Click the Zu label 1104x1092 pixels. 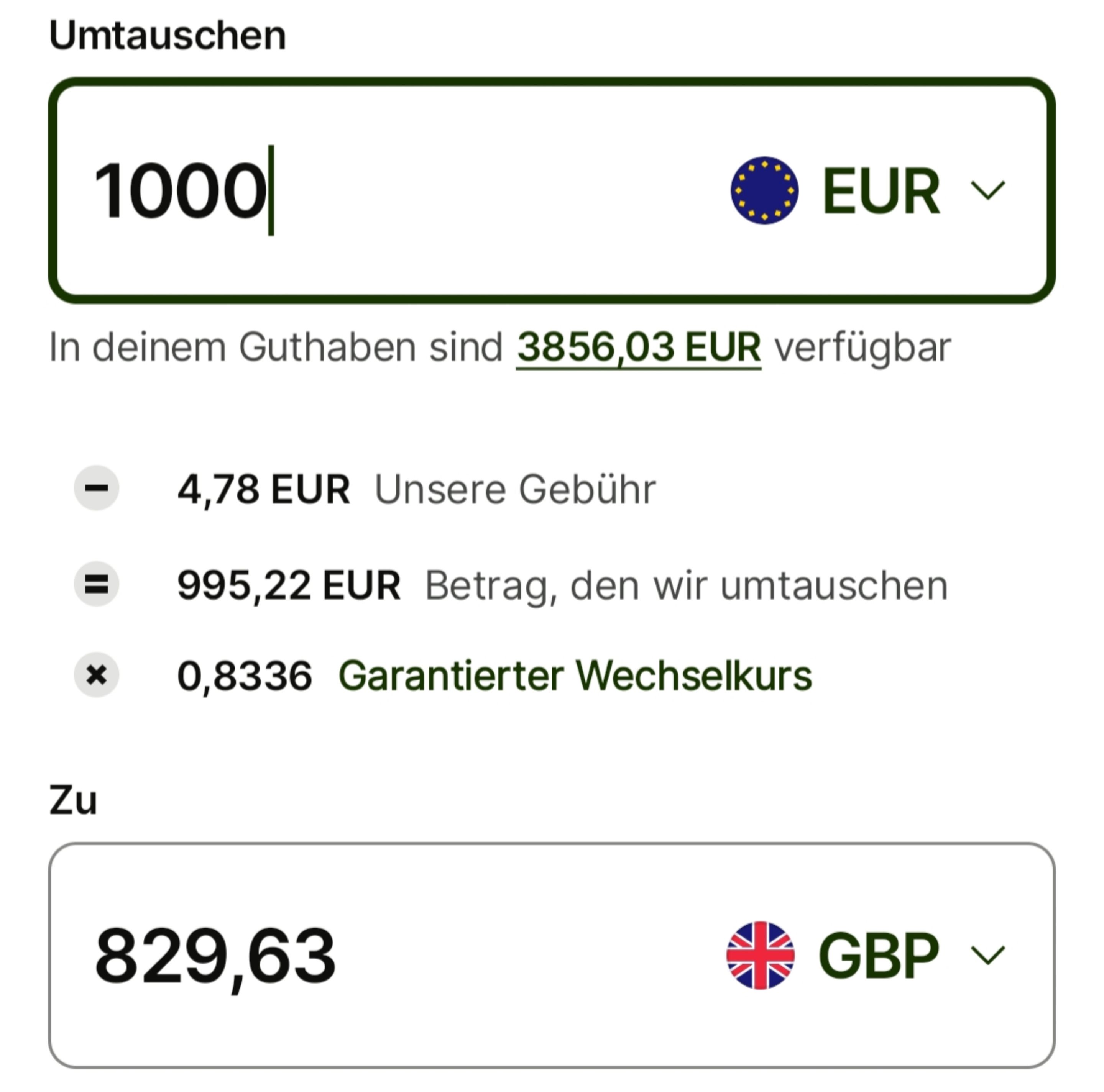(x=73, y=800)
